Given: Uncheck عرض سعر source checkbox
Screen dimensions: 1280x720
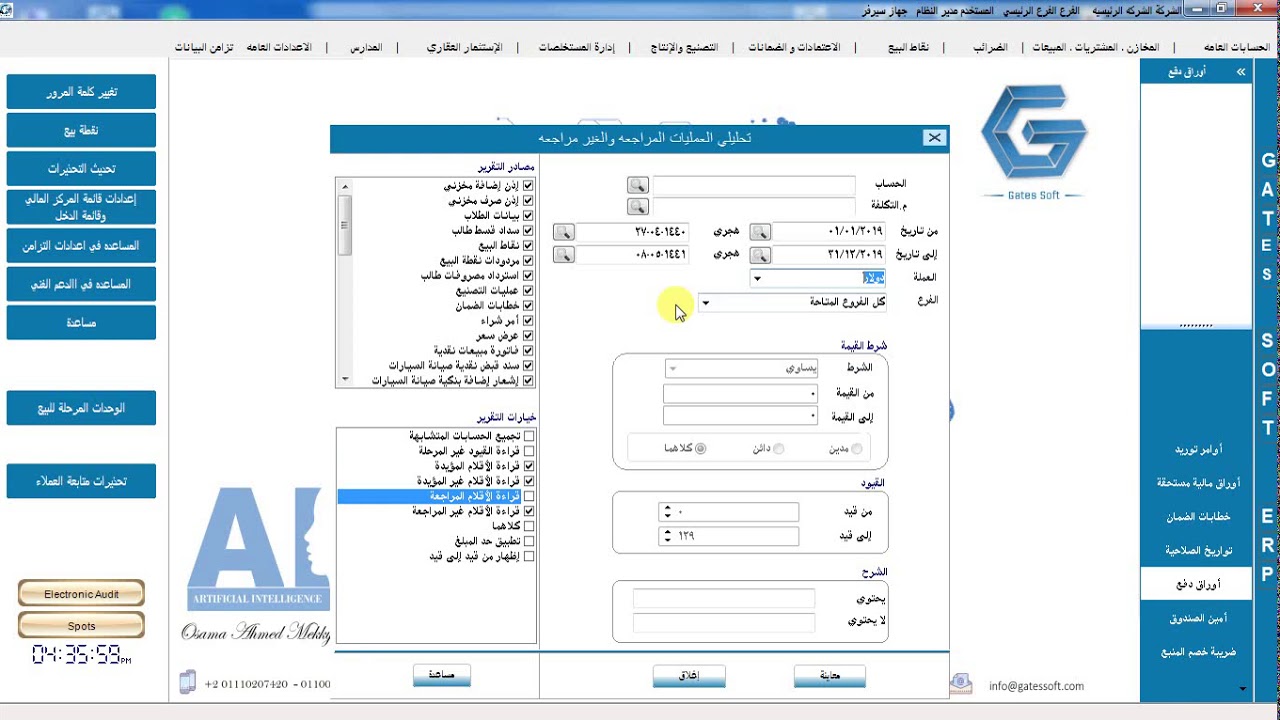Looking at the screenshot, I should [528, 336].
